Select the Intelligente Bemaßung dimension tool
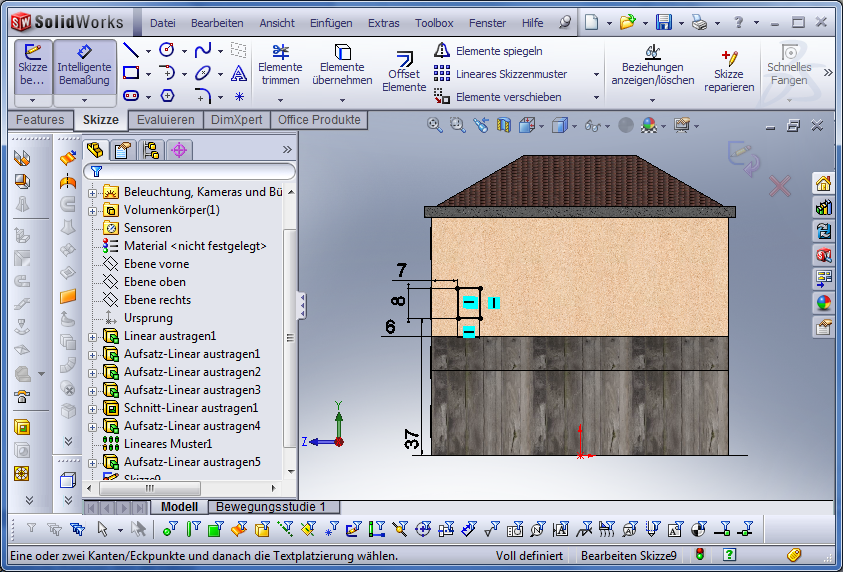The width and height of the screenshot is (843, 572). click(x=84, y=66)
